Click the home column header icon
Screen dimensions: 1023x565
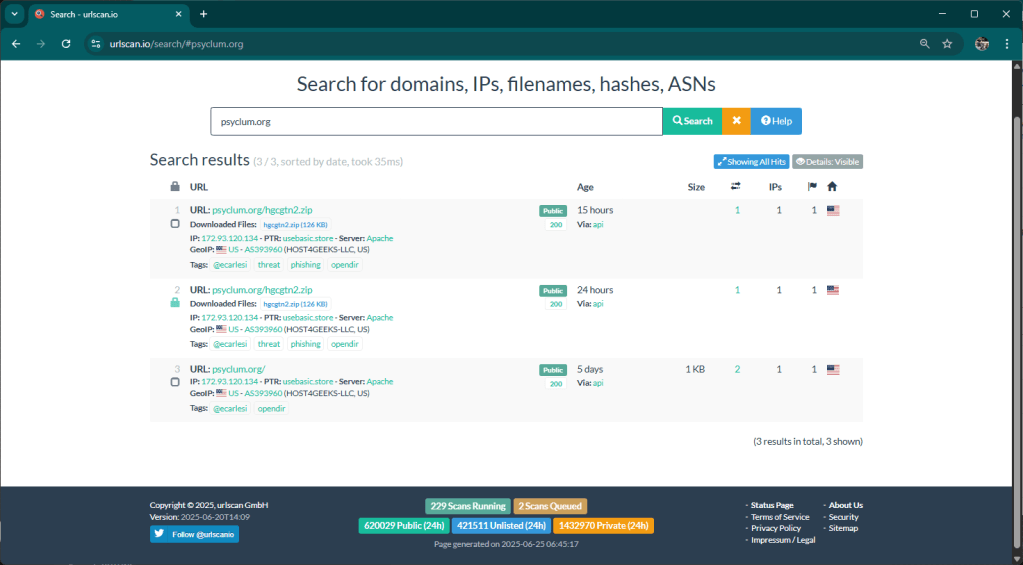click(x=832, y=187)
